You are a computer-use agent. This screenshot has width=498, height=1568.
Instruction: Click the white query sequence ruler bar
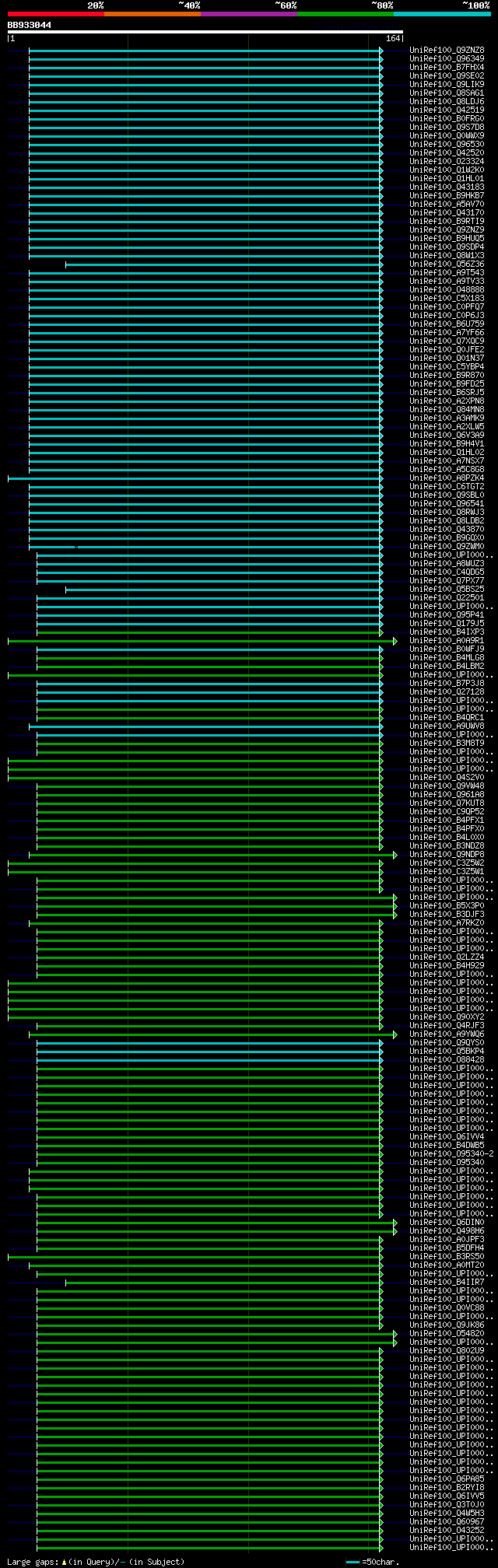(205, 32)
